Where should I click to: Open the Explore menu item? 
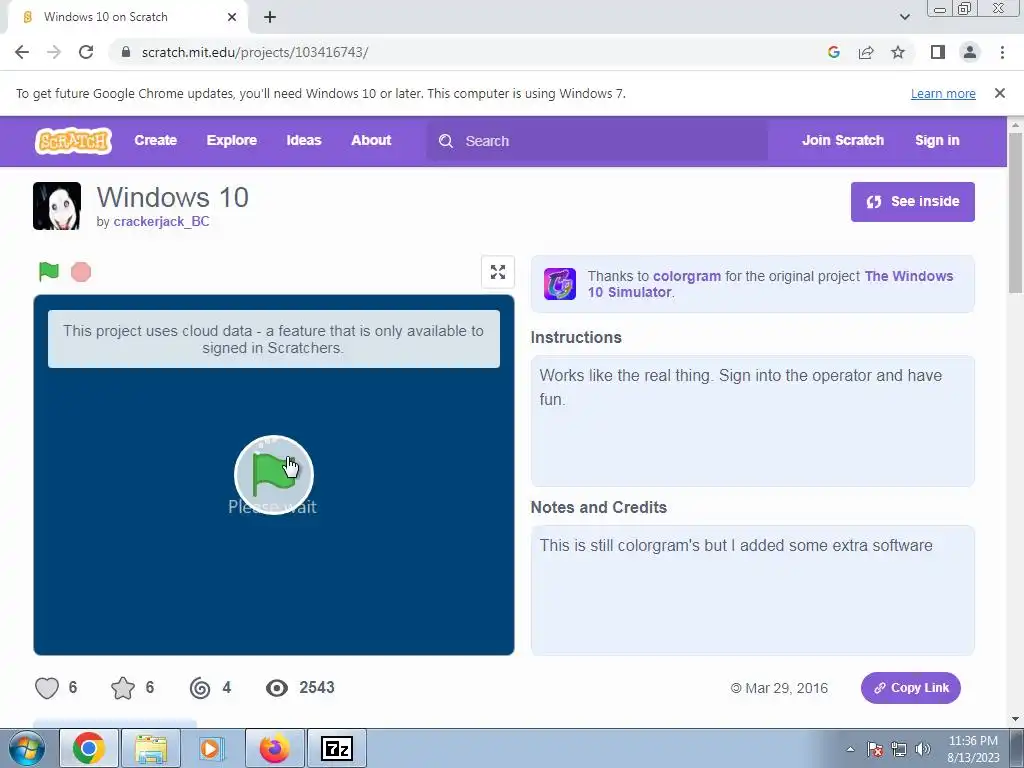pos(232,140)
